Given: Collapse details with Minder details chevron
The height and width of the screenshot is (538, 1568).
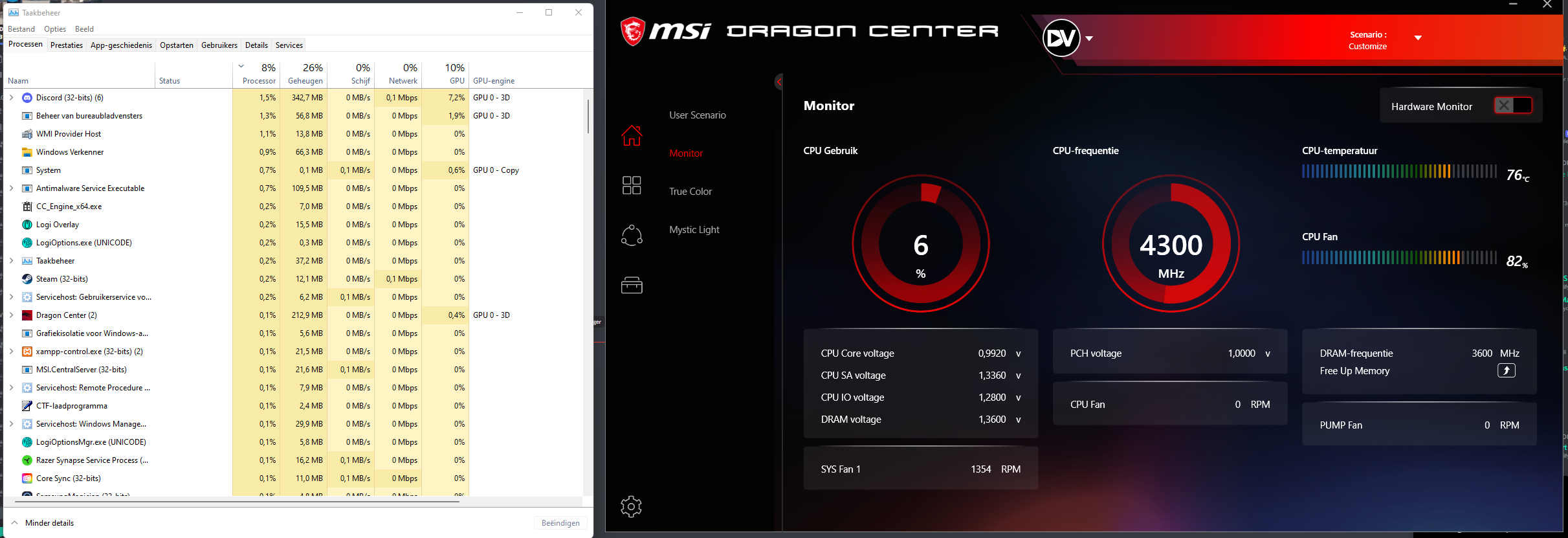Looking at the screenshot, I should coord(15,522).
